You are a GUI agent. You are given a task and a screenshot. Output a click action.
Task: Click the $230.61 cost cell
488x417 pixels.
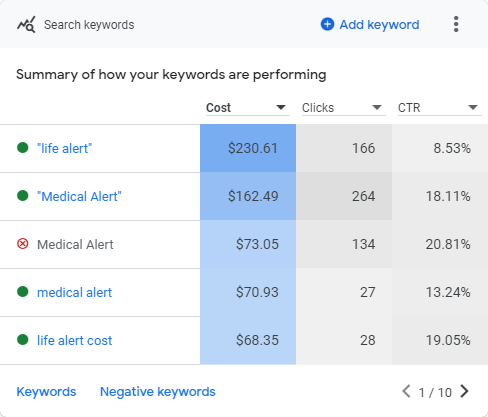pos(248,148)
